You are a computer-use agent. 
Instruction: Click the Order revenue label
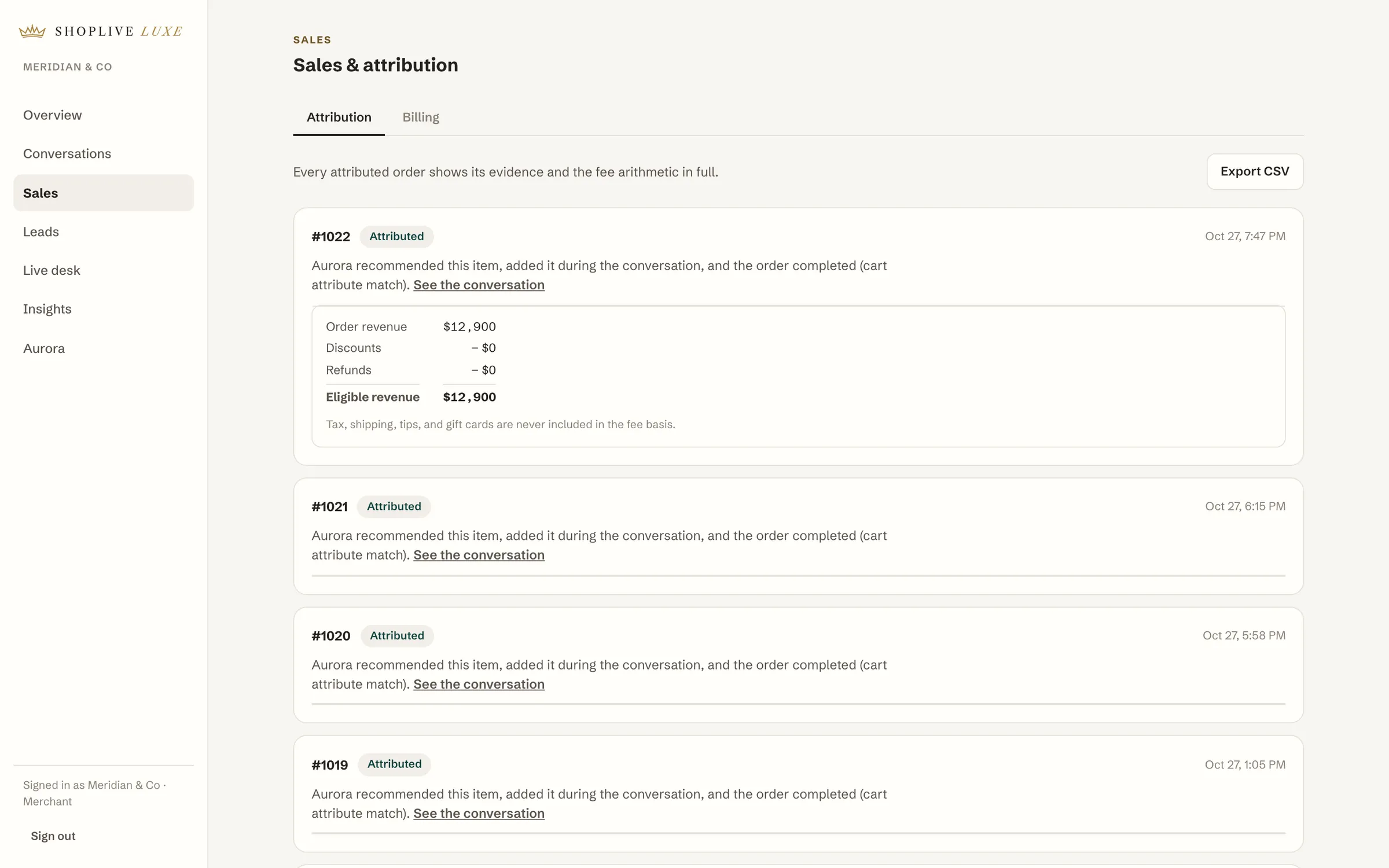pos(366,326)
